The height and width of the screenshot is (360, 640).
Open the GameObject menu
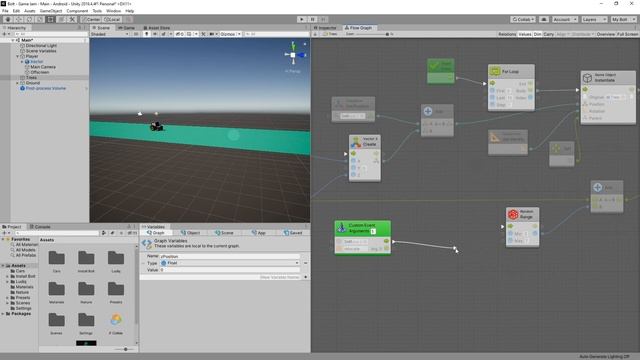click(x=51, y=11)
